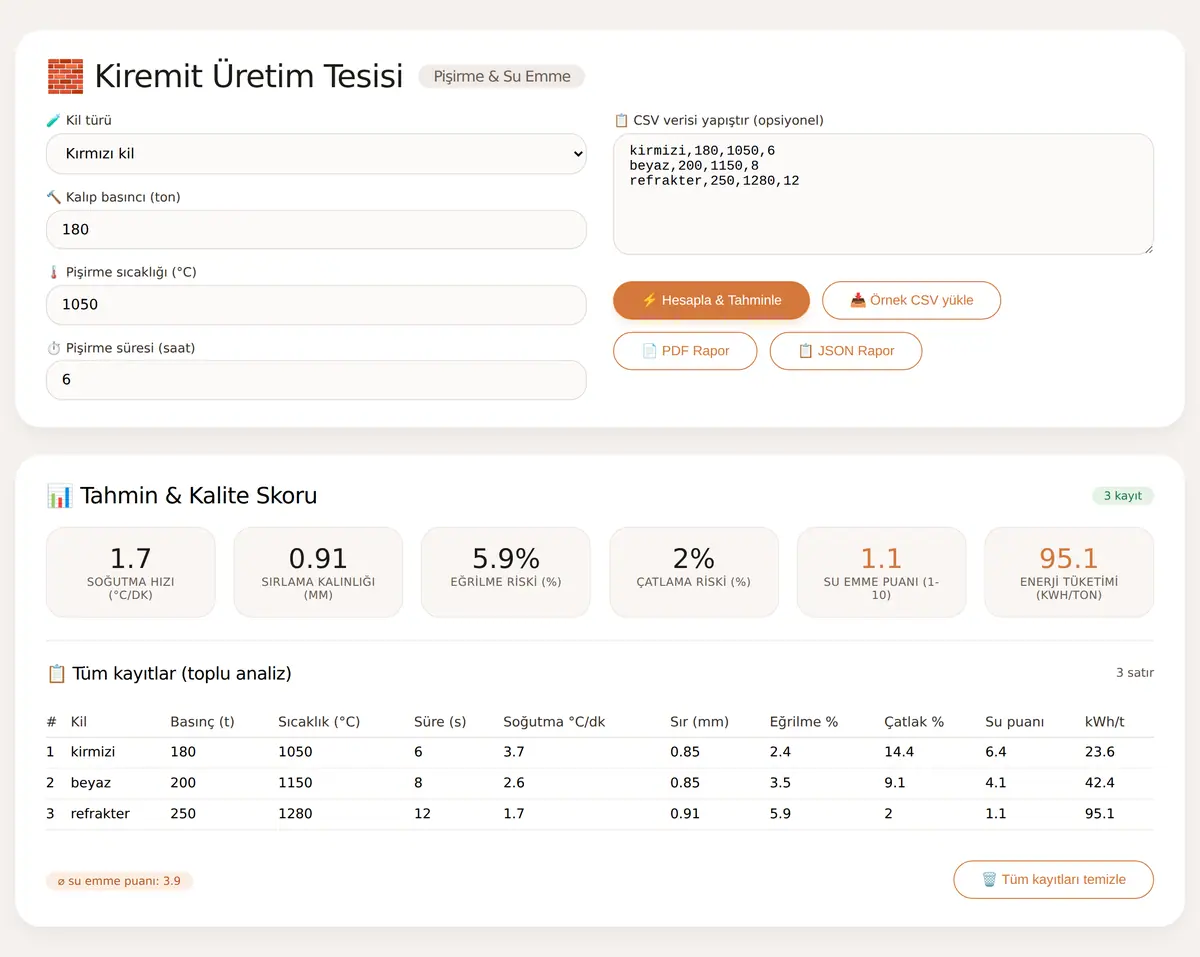Click the Hesapla & Tahminle button
Viewport: 1200px width, 957px height.
tap(711, 300)
